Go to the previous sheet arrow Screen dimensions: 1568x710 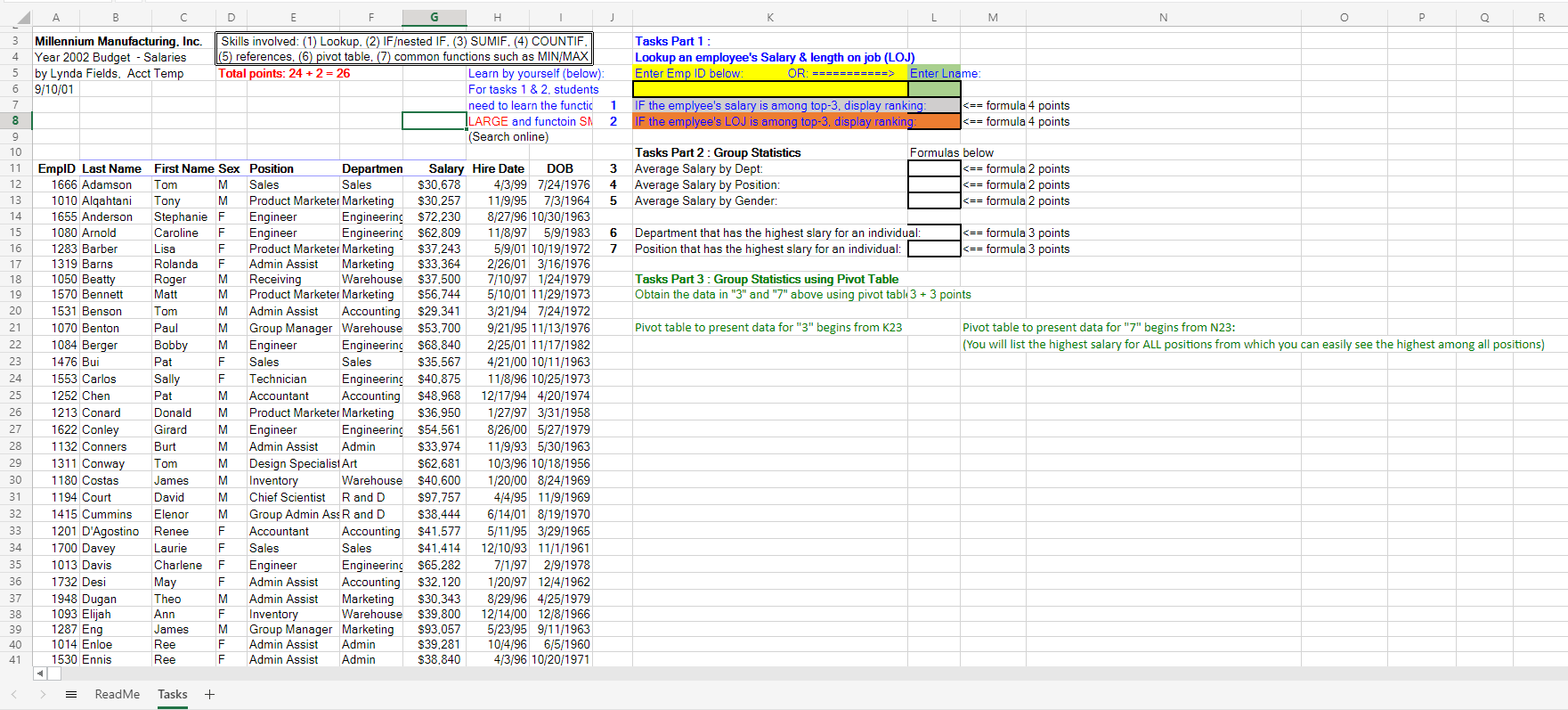pos(13,694)
